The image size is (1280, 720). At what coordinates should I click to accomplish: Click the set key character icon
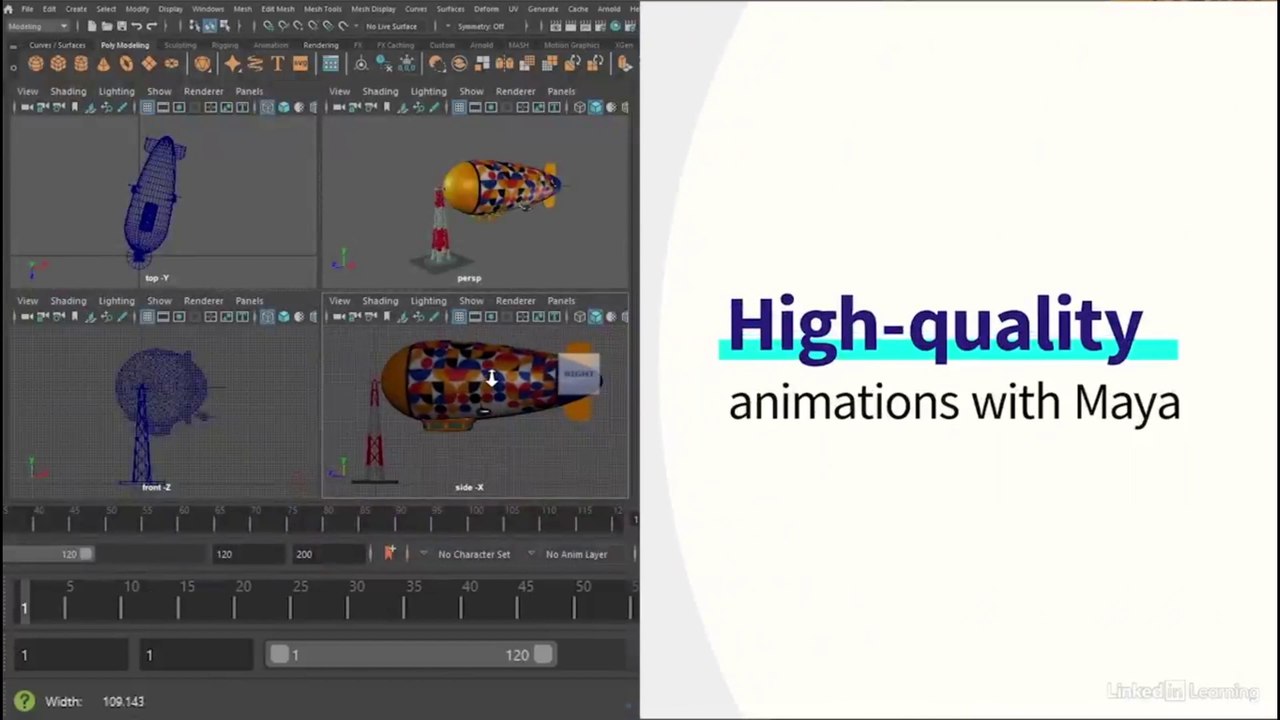(x=389, y=553)
